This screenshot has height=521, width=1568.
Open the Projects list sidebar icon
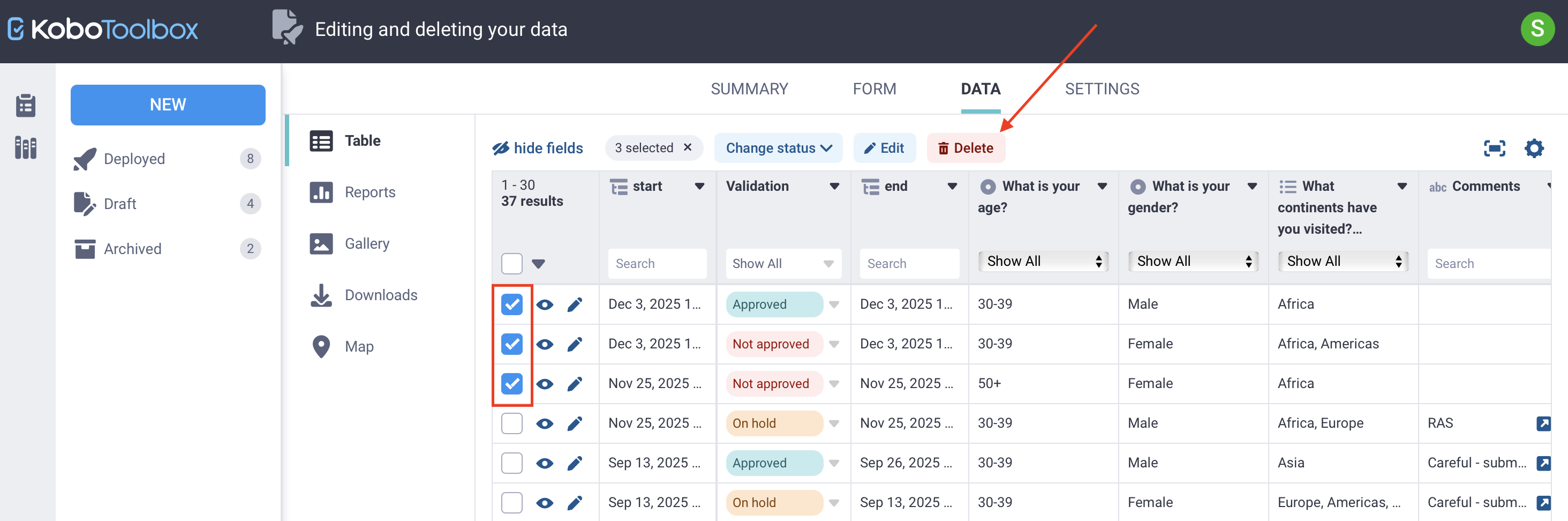tap(26, 106)
